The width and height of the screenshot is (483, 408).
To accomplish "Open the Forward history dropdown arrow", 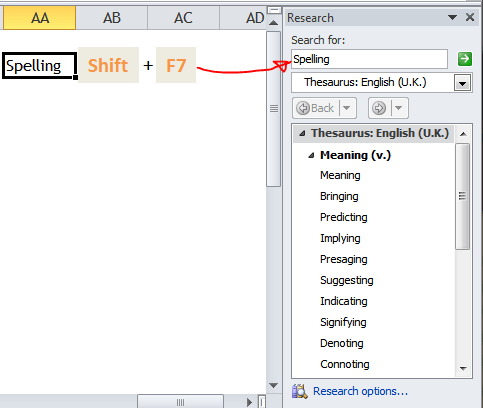I will (x=399, y=108).
